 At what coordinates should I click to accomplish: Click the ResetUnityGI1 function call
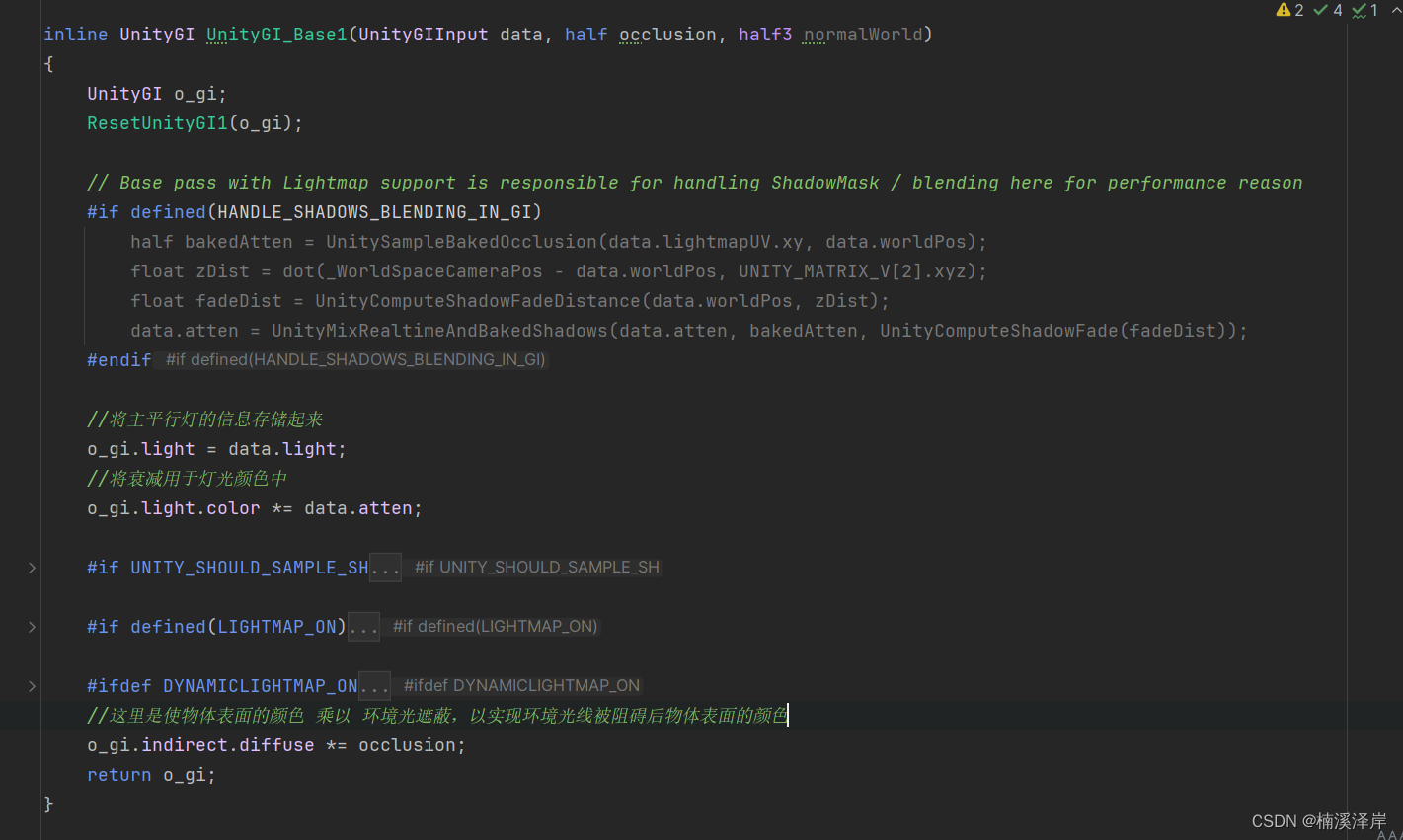pyautogui.click(x=157, y=123)
